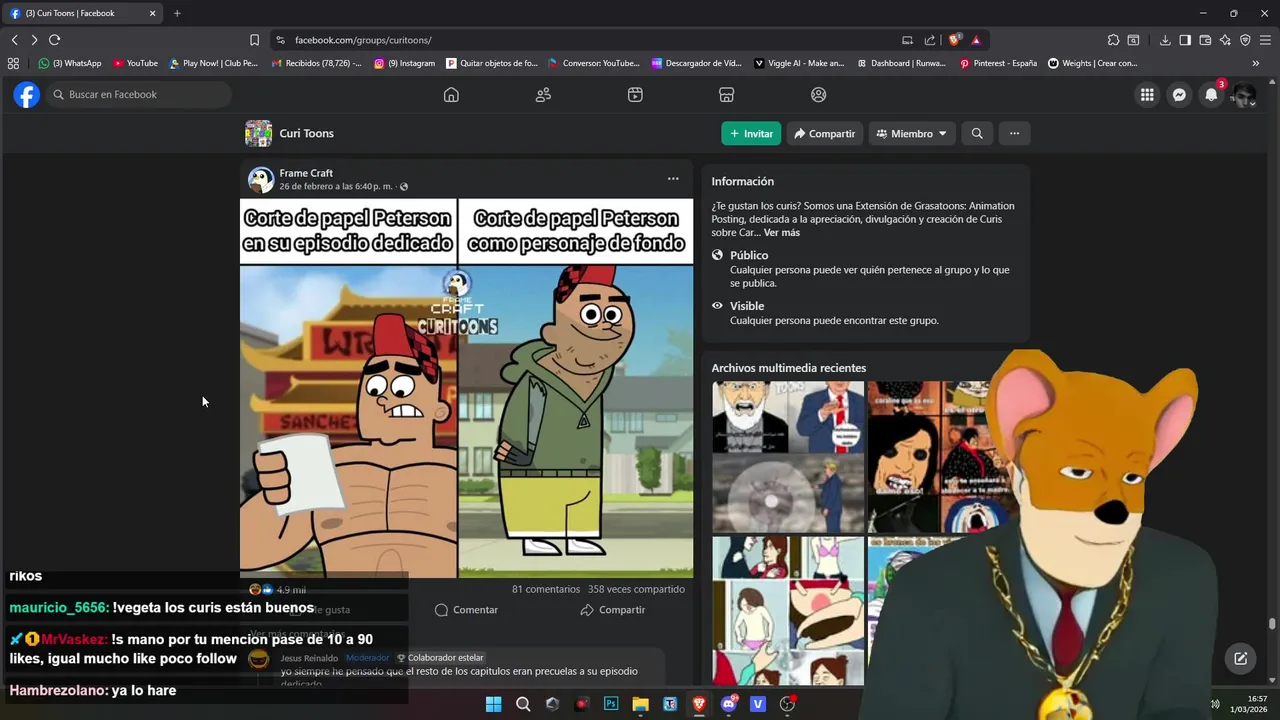Image resolution: width=1280 pixels, height=720 pixels.
Task: Open the Membro dropdown
Action: 912,133
